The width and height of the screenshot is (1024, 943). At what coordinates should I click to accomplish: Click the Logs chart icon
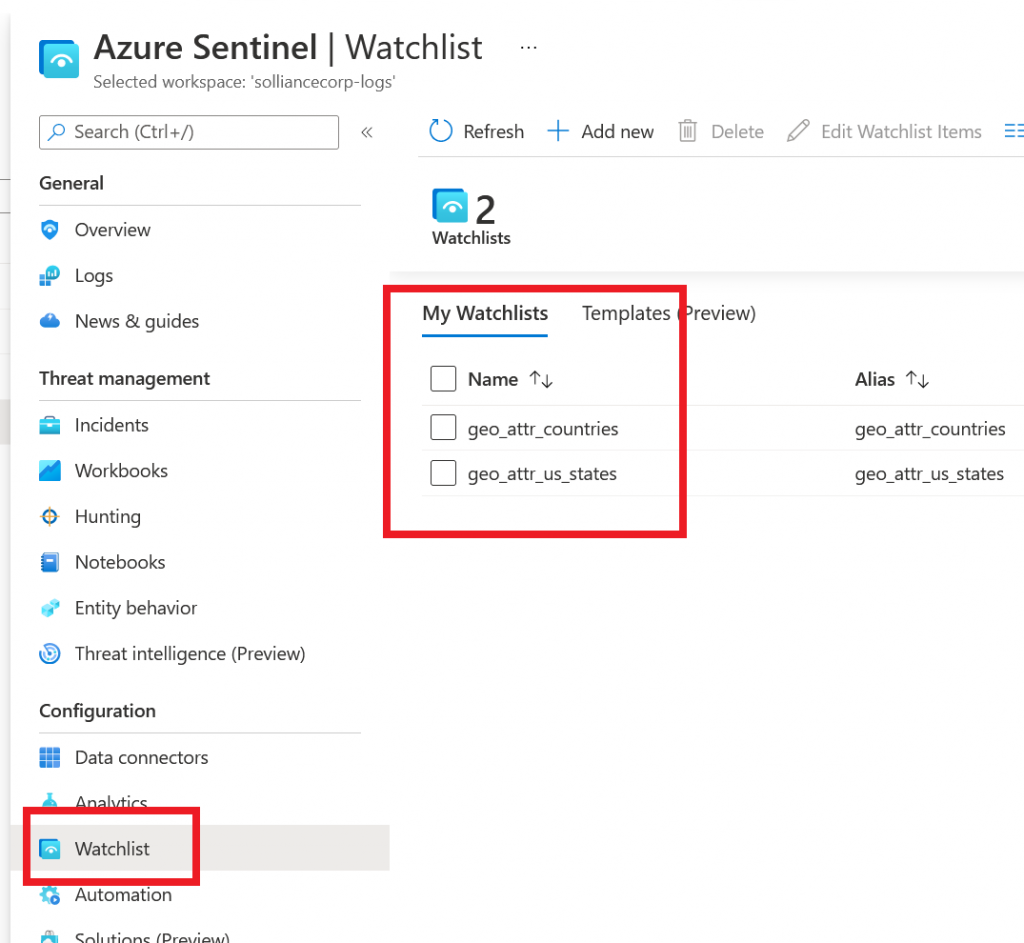(x=50, y=276)
